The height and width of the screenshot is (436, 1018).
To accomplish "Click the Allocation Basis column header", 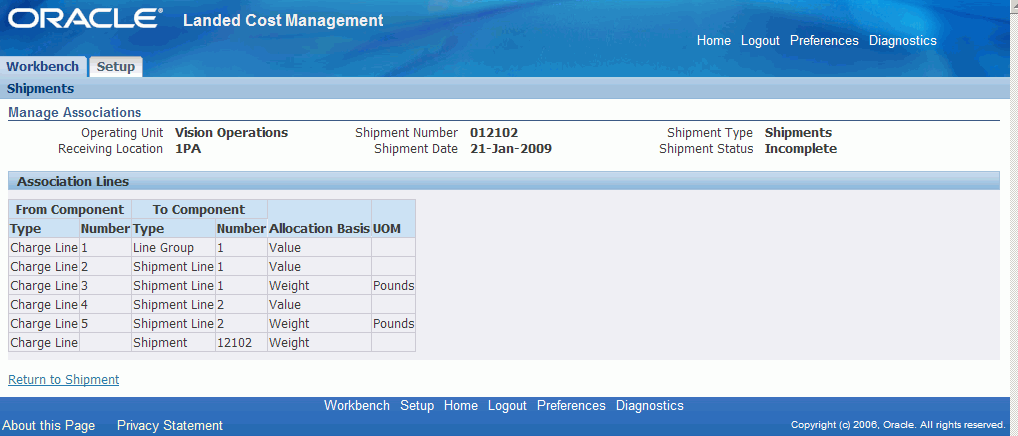I will [319, 229].
